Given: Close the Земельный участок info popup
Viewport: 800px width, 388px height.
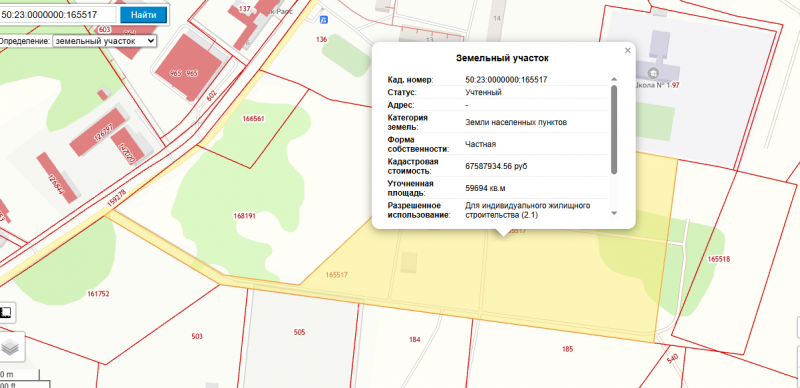Looking at the screenshot, I should [x=628, y=50].
